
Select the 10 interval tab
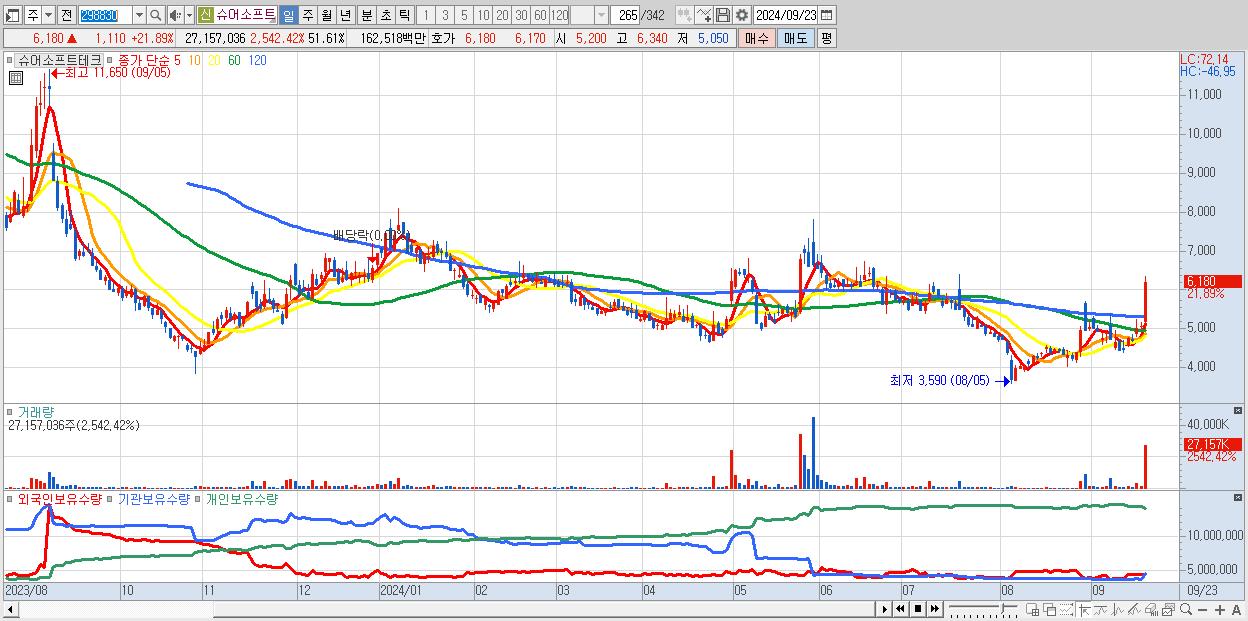(x=483, y=15)
